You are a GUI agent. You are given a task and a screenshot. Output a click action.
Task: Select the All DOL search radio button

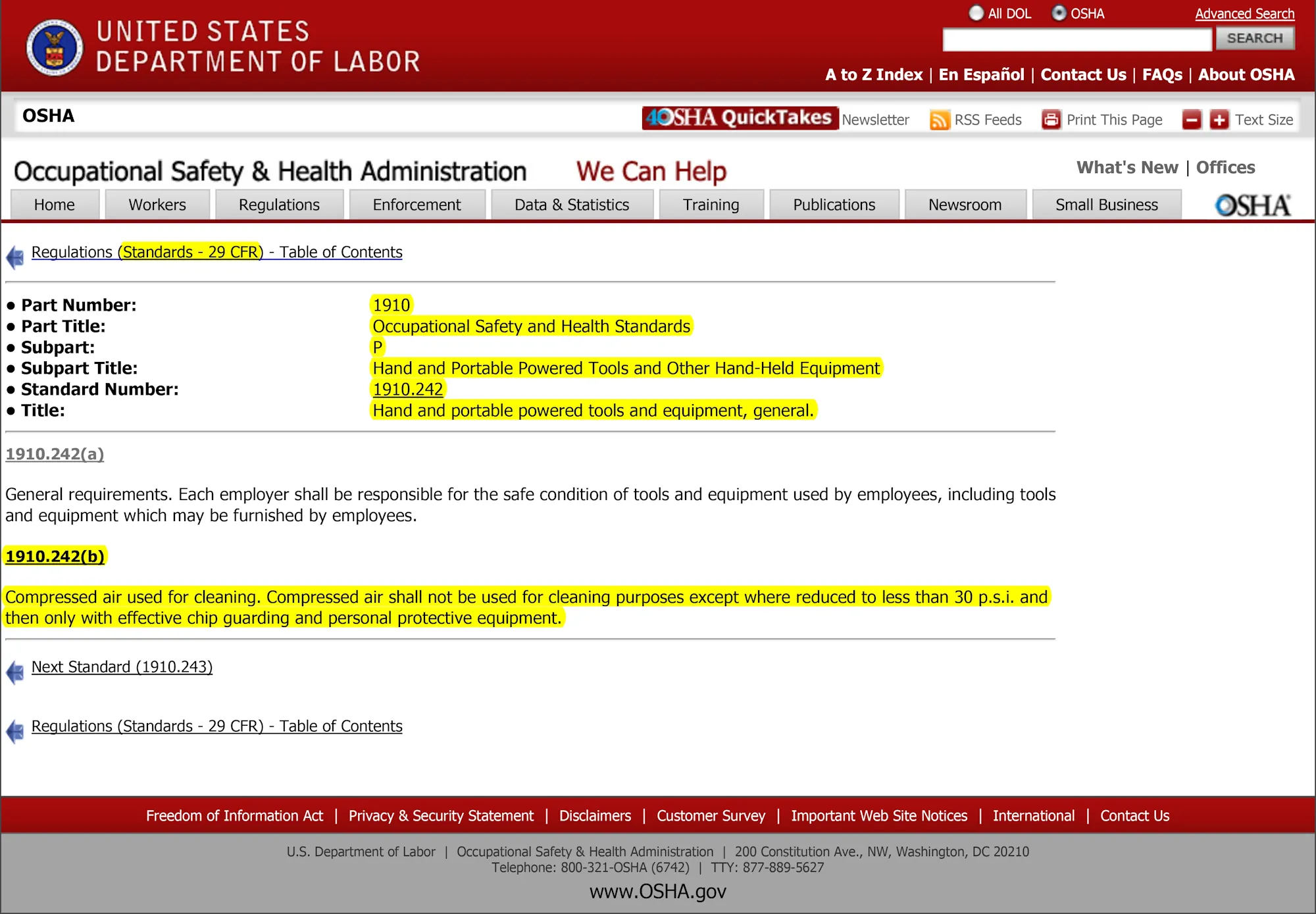[976, 13]
